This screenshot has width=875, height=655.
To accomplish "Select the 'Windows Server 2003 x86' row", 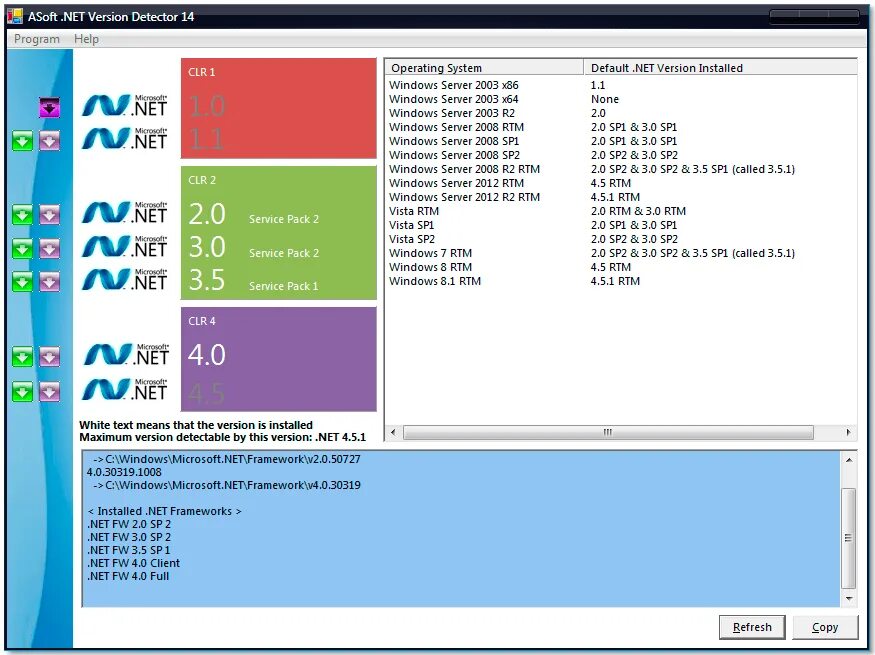I will point(621,85).
